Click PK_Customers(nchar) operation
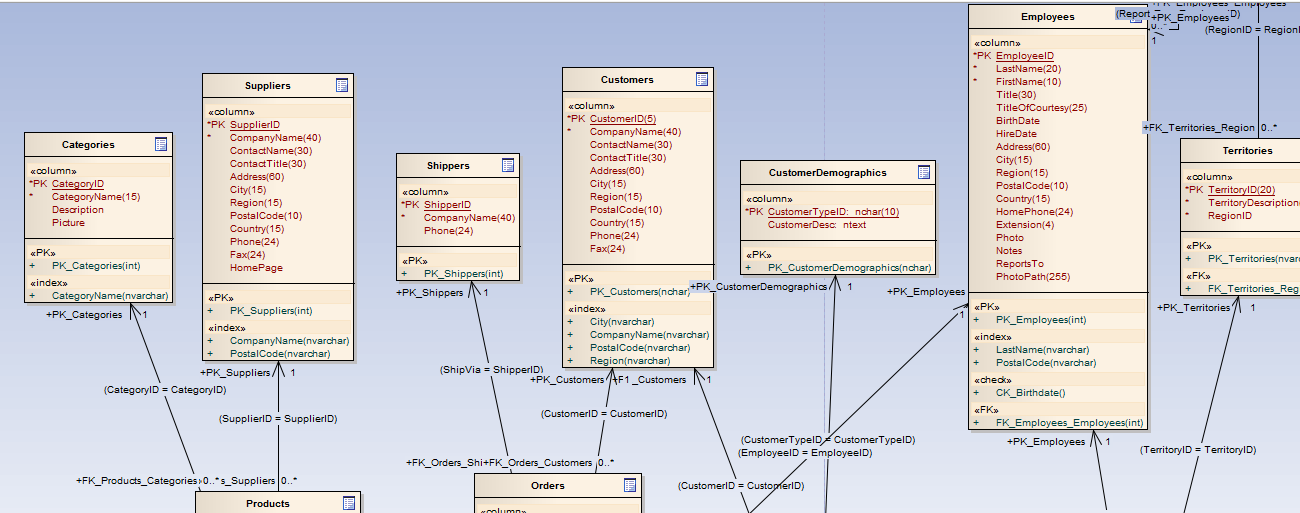 pyautogui.click(x=640, y=292)
